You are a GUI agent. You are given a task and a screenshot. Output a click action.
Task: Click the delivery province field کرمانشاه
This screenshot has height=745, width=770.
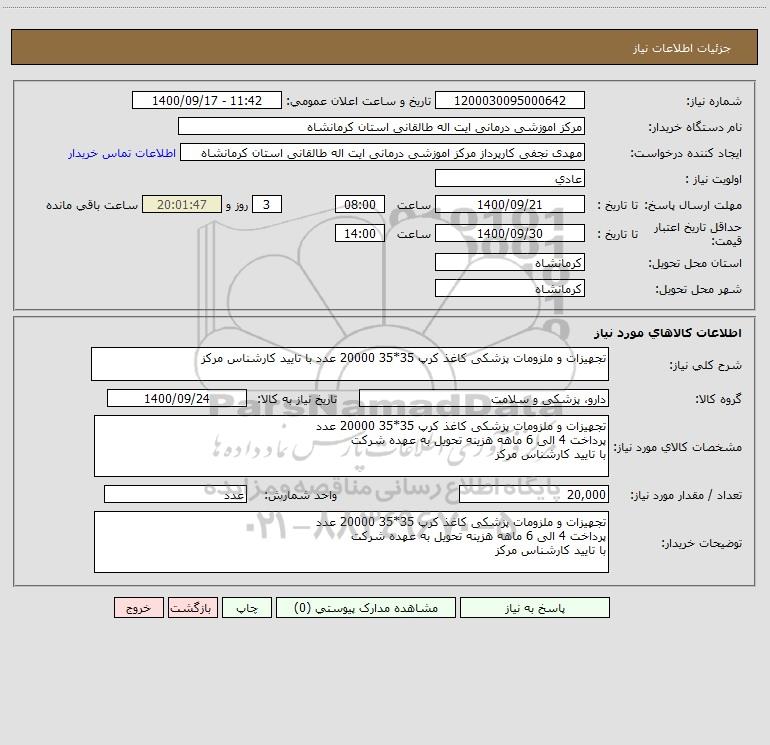(510, 262)
